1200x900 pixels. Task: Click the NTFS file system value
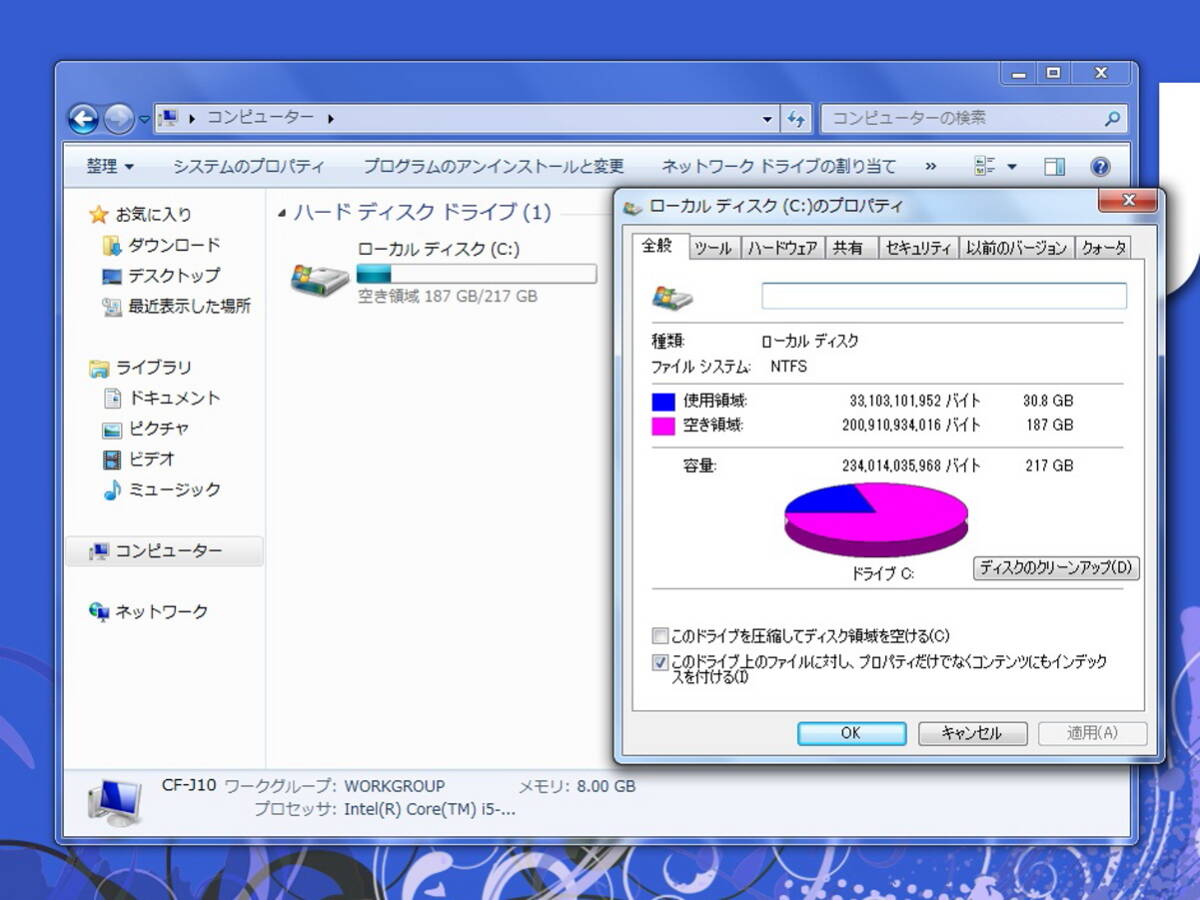(x=788, y=366)
